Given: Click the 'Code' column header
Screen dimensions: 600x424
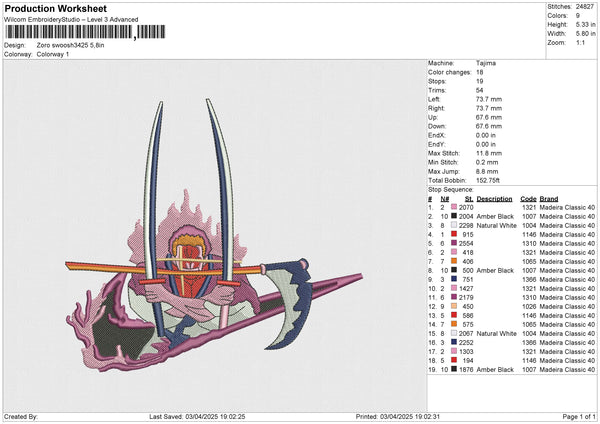Looking at the screenshot, I should [528, 199].
